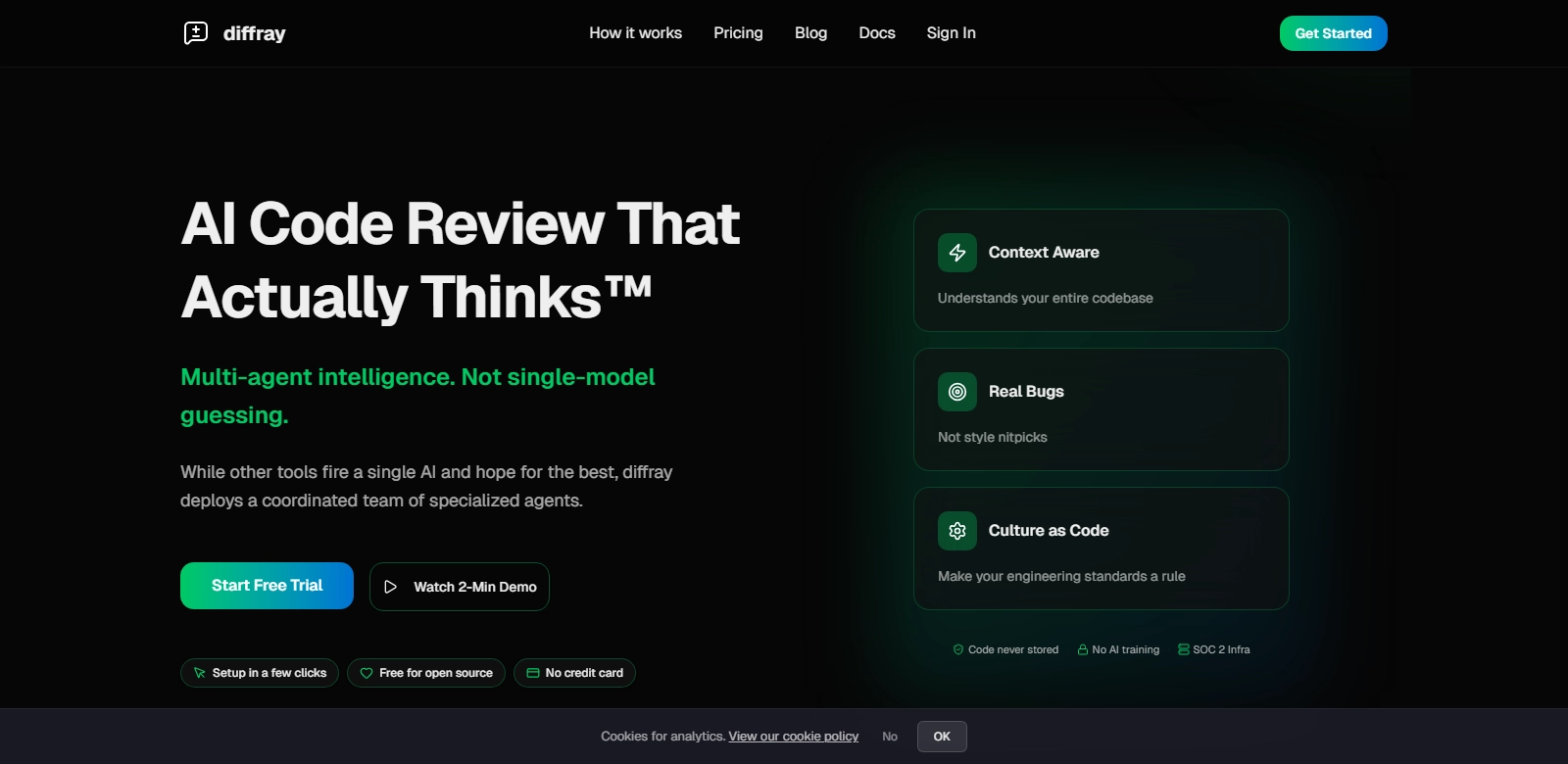Go to the Pricing page
Image resolution: width=1568 pixels, height=764 pixels.
click(x=738, y=33)
